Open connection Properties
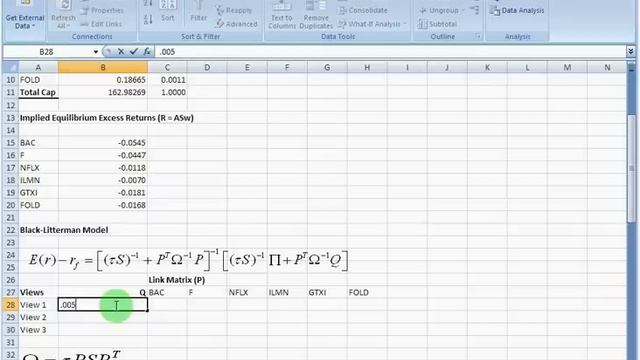This screenshot has width=640, height=360. (x=102, y=11)
